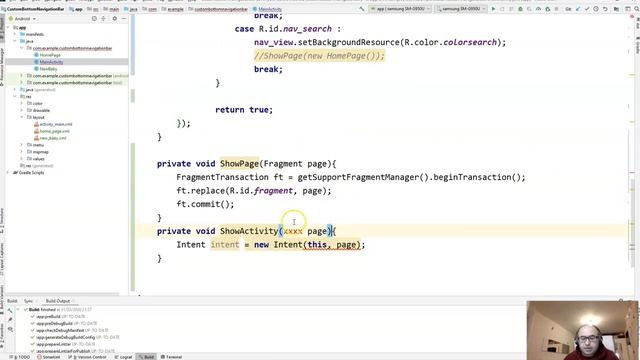Click the commented //ShowPage(new HomePage()) line

click(x=319, y=56)
